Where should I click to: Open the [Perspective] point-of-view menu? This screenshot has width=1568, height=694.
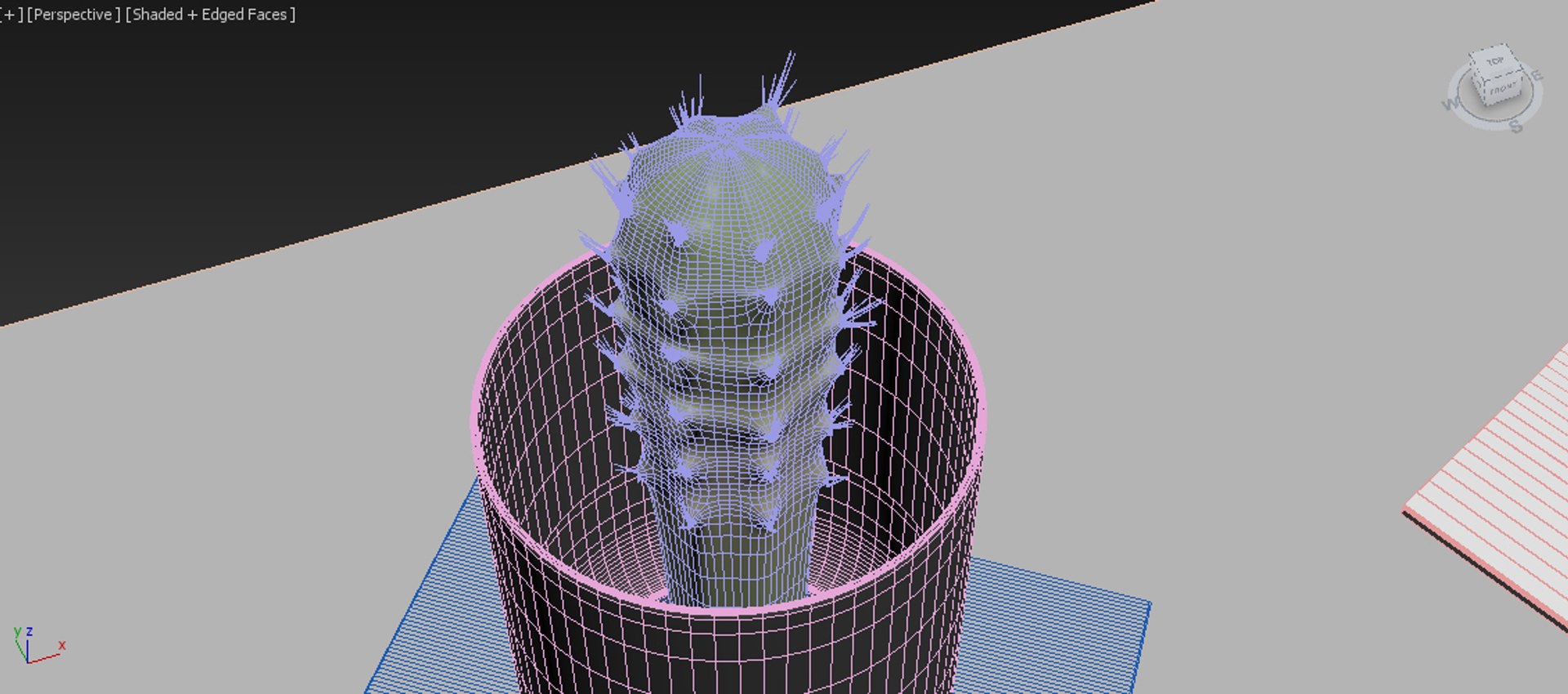pyautogui.click(x=73, y=15)
